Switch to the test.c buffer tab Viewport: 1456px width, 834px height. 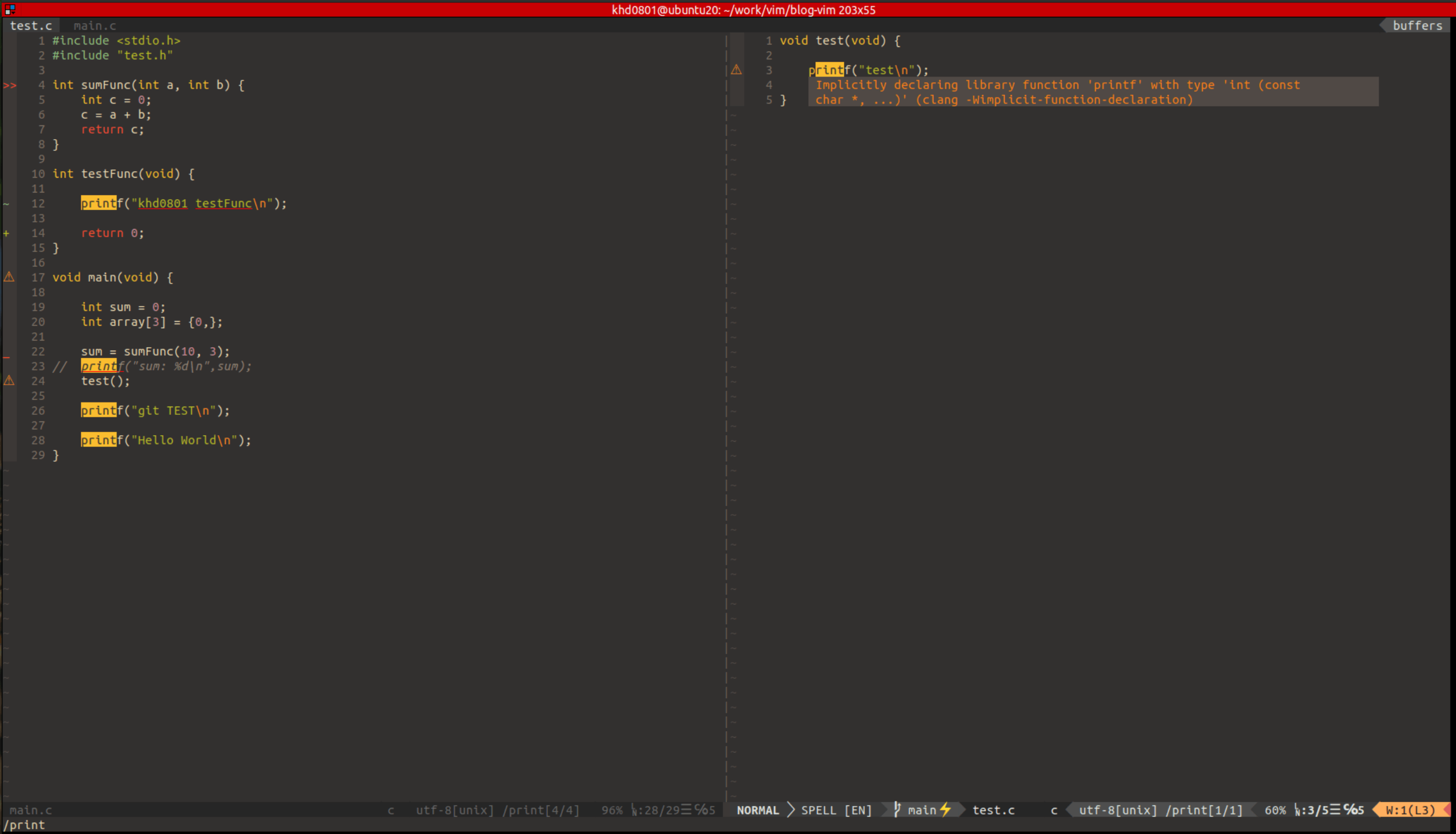click(31, 26)
